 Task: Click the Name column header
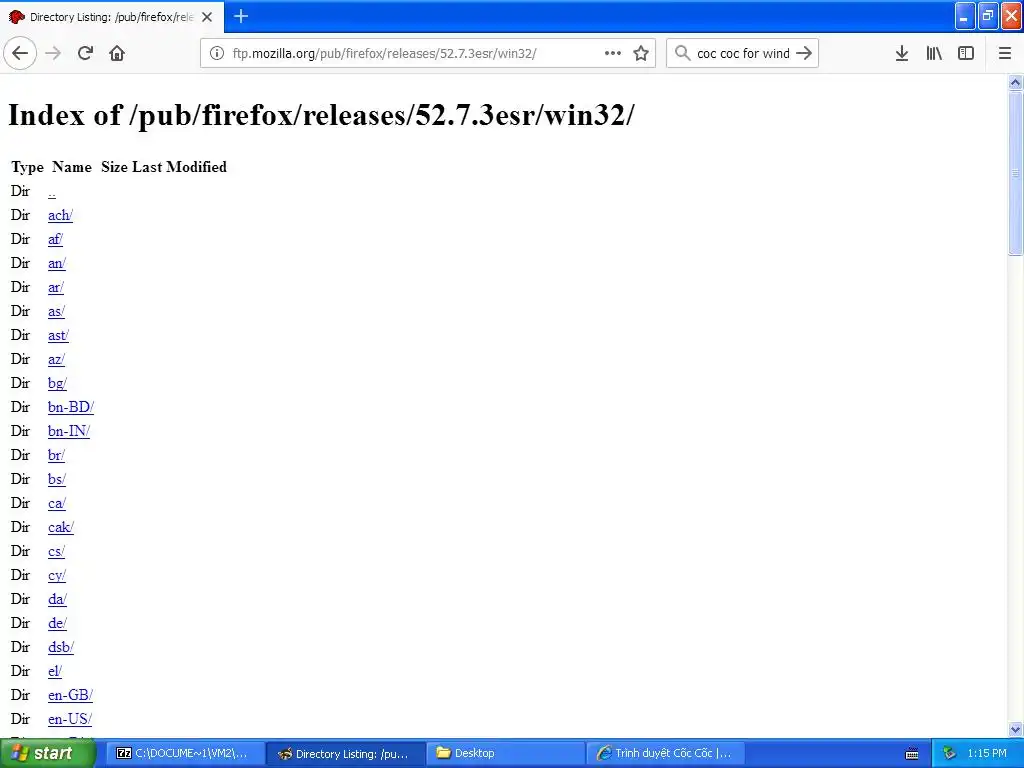click(72, 167)
